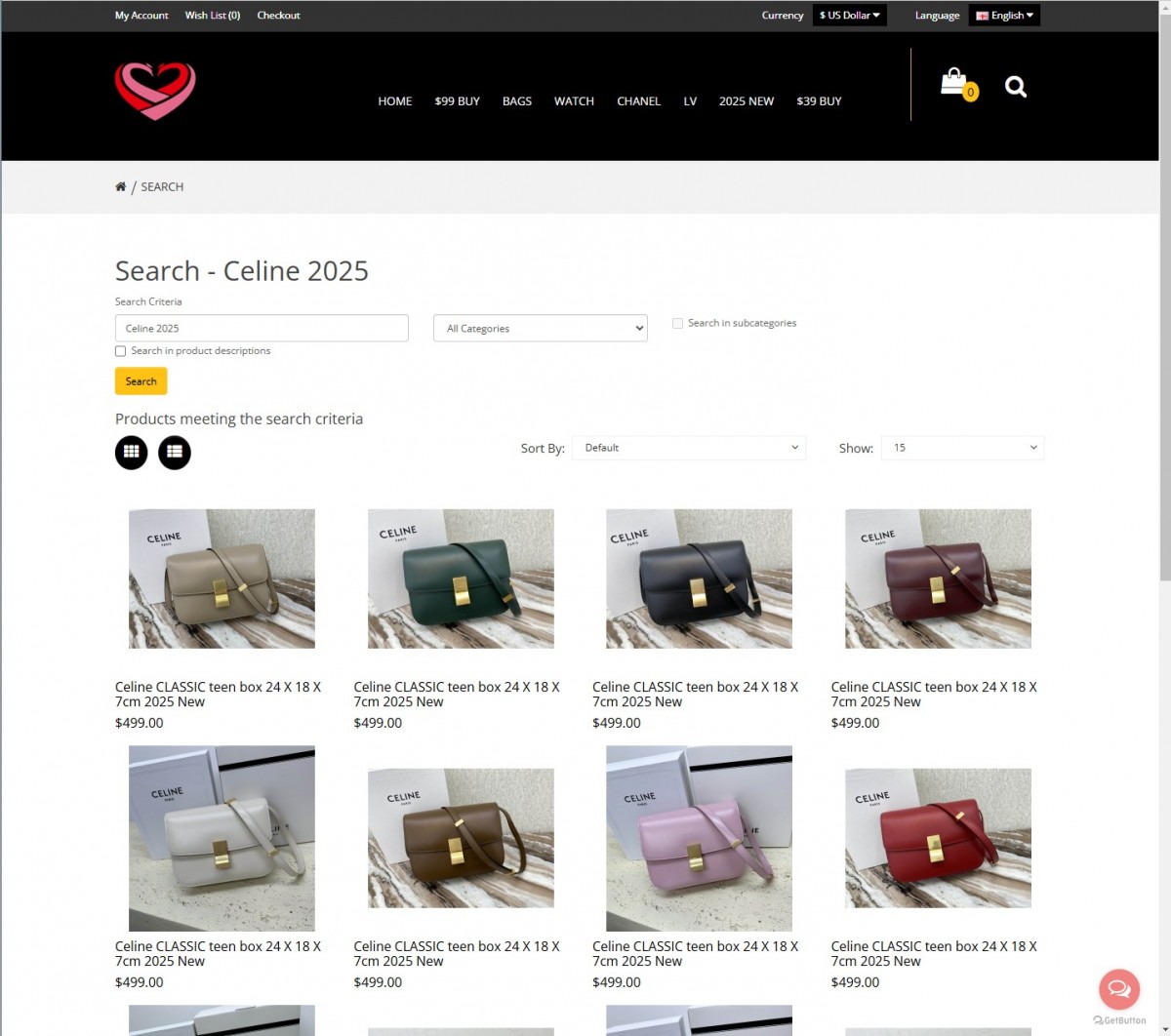The width and height of the screenshot is (1171, 1036).
Task: Open Wish List (0) link
Action: coord(213,16)
